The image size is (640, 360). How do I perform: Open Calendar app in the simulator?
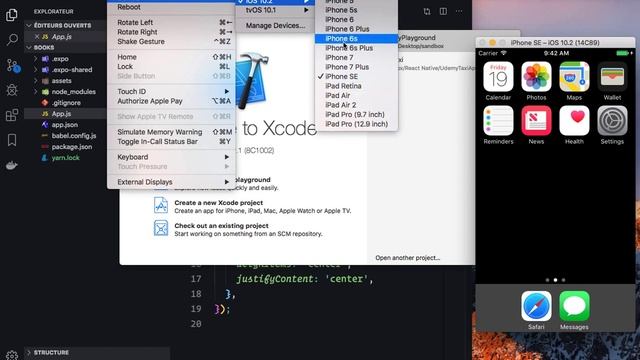tap(498, 76)
